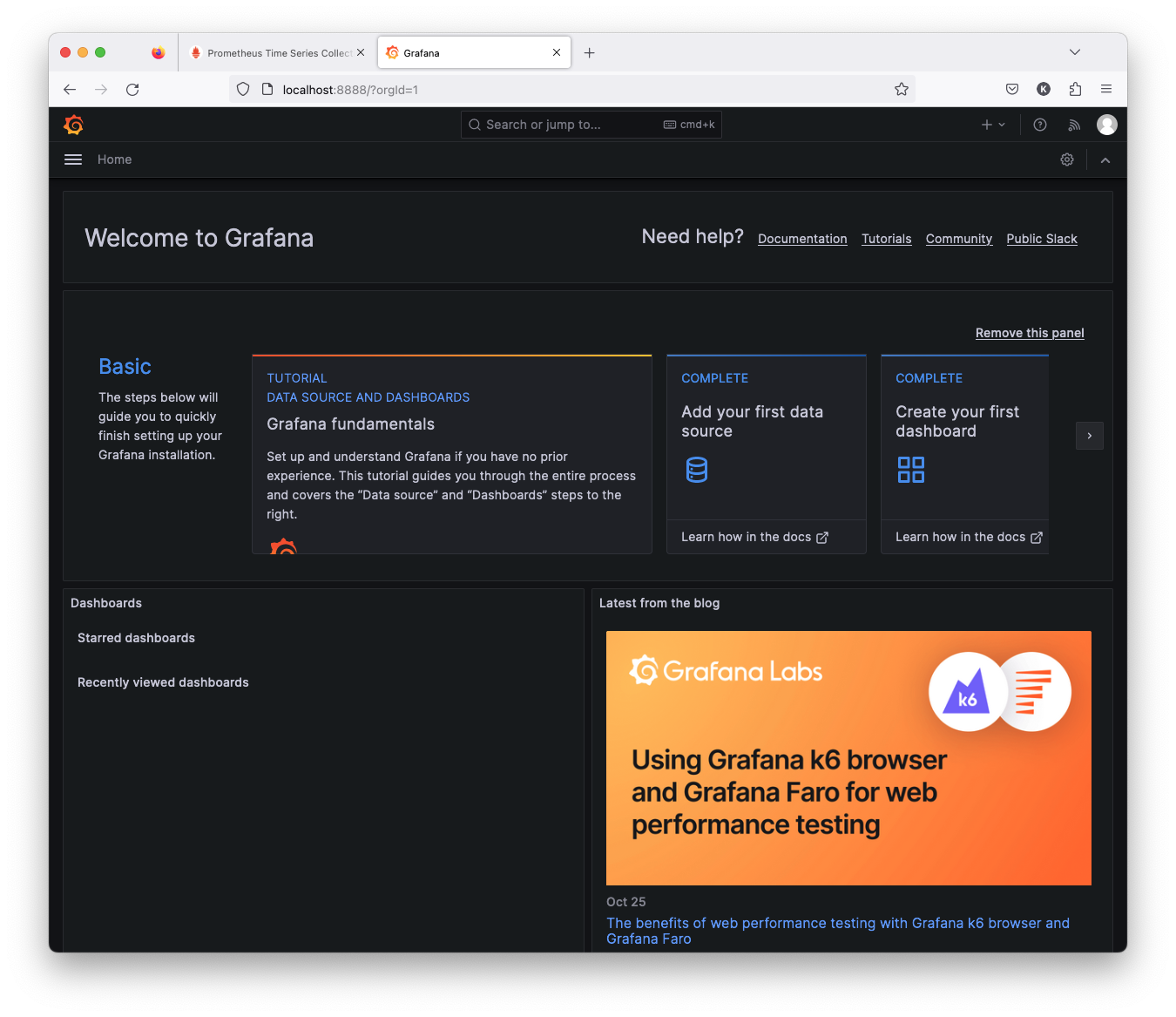Switch to Prometheus Time Series tab

click(277, 53)
